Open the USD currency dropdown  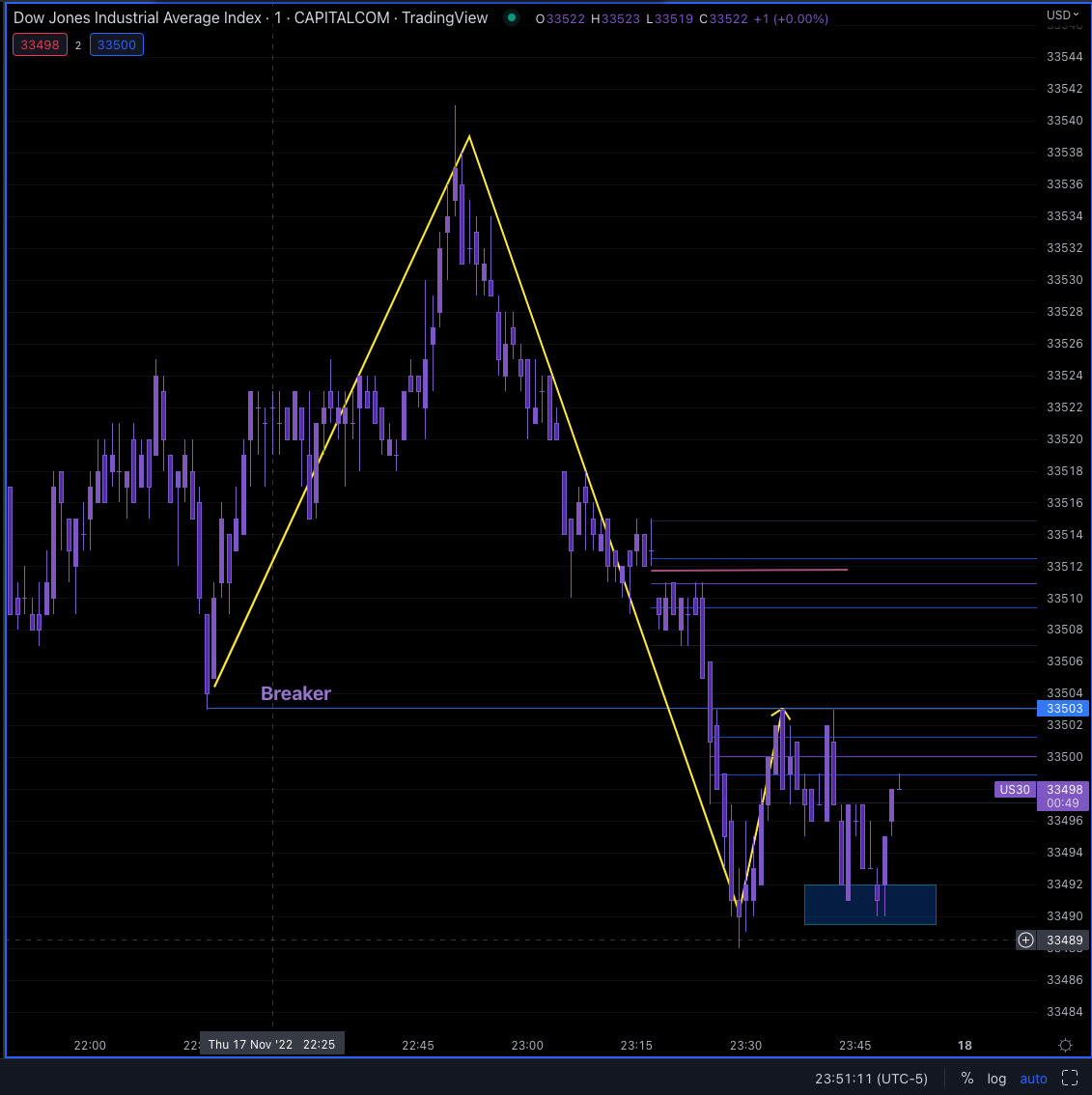[1062, 14]
